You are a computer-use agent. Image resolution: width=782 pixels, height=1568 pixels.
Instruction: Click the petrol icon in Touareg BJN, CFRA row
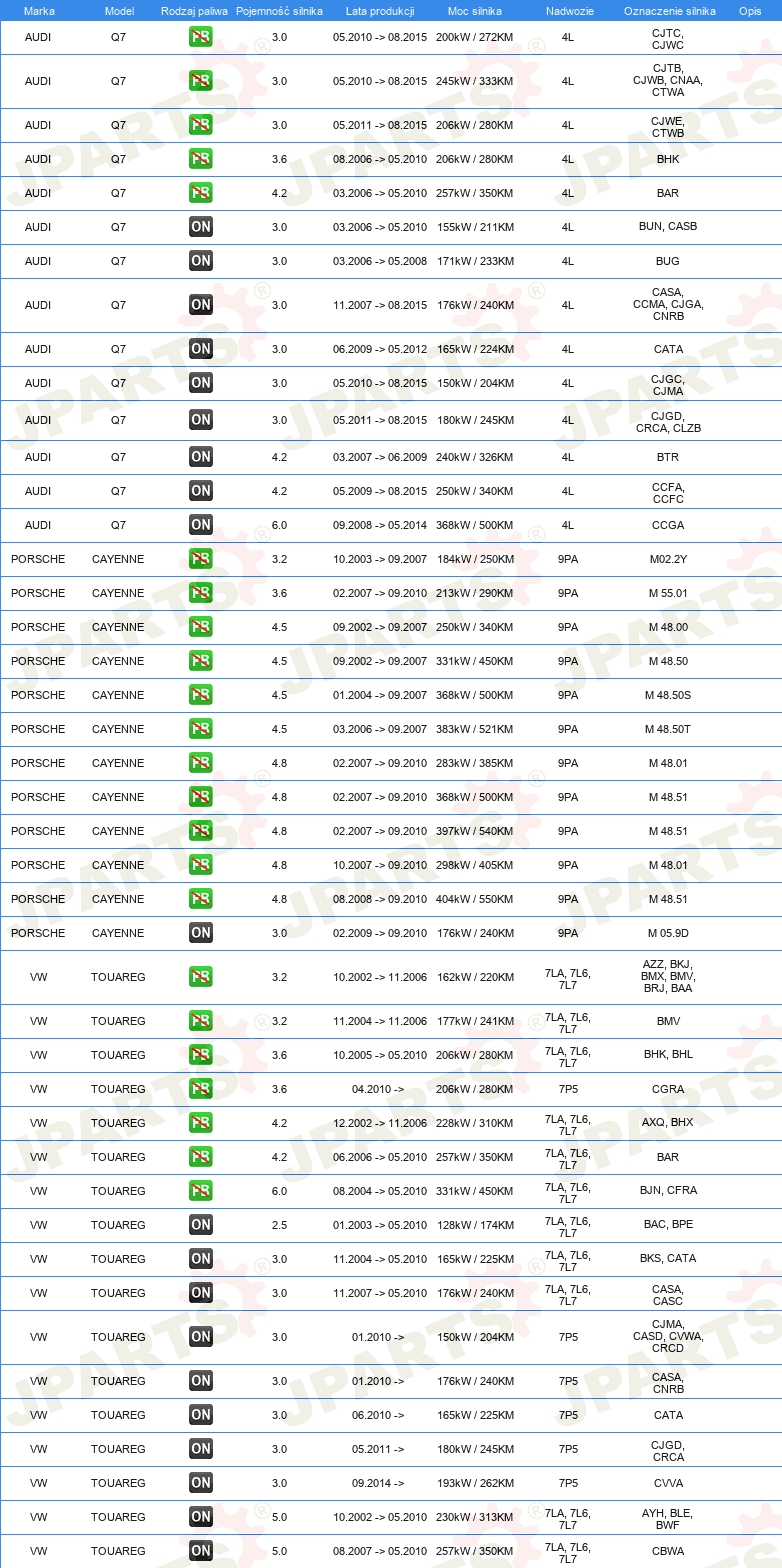[x=201, y=1191]
